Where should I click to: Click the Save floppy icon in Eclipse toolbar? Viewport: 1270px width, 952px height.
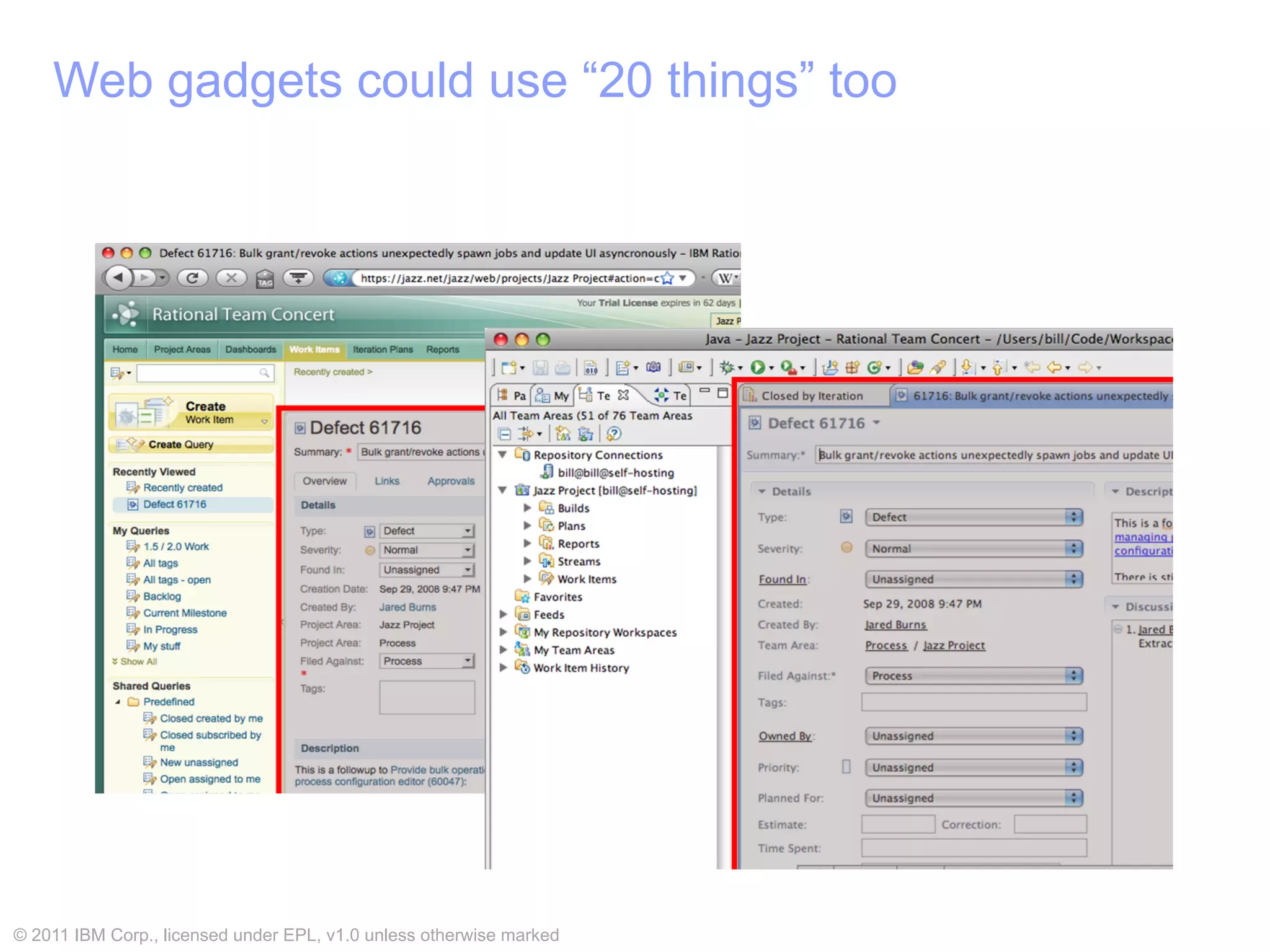[541, 368]
